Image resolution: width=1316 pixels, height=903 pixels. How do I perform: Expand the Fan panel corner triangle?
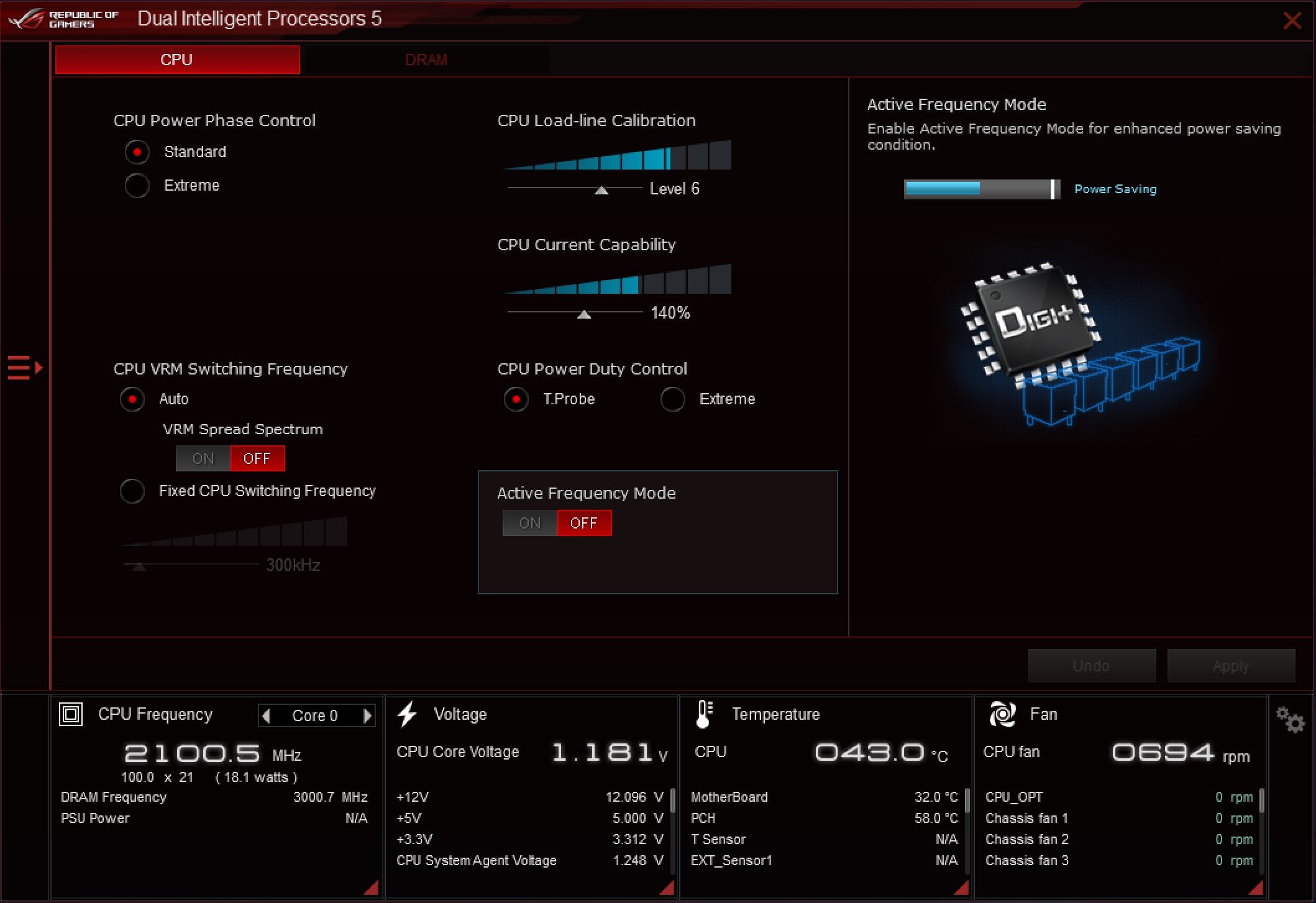[x=1256, y=887]
